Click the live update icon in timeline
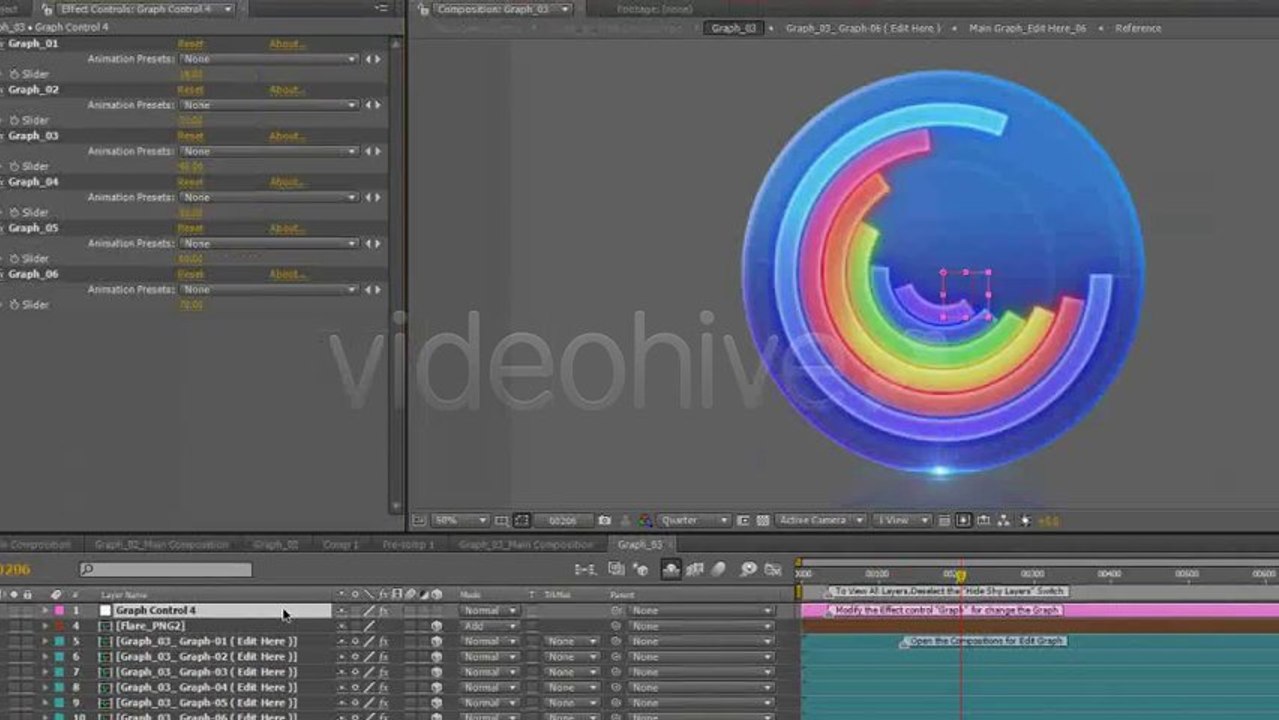 616,569
